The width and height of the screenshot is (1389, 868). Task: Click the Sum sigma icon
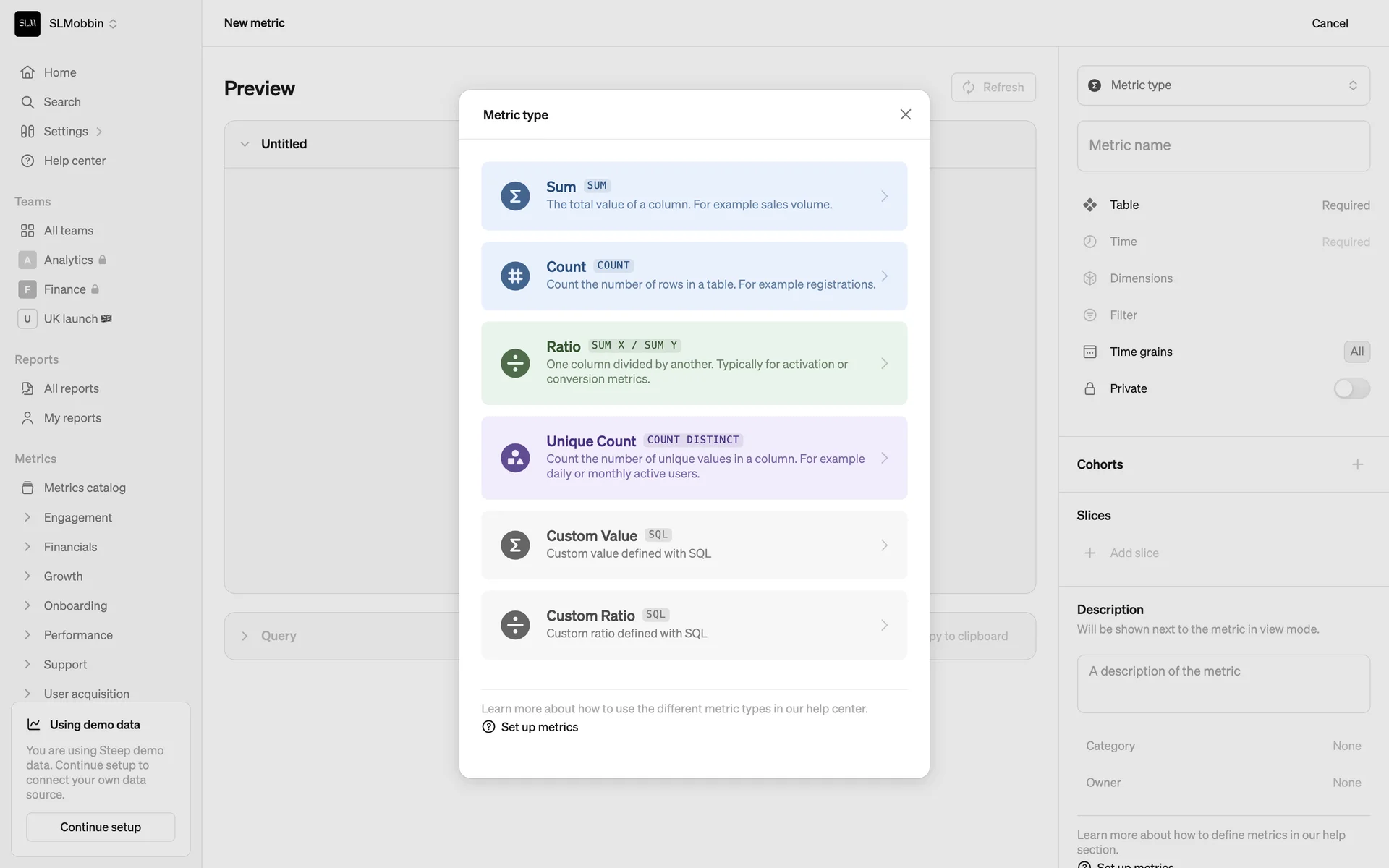pos(515,196)
